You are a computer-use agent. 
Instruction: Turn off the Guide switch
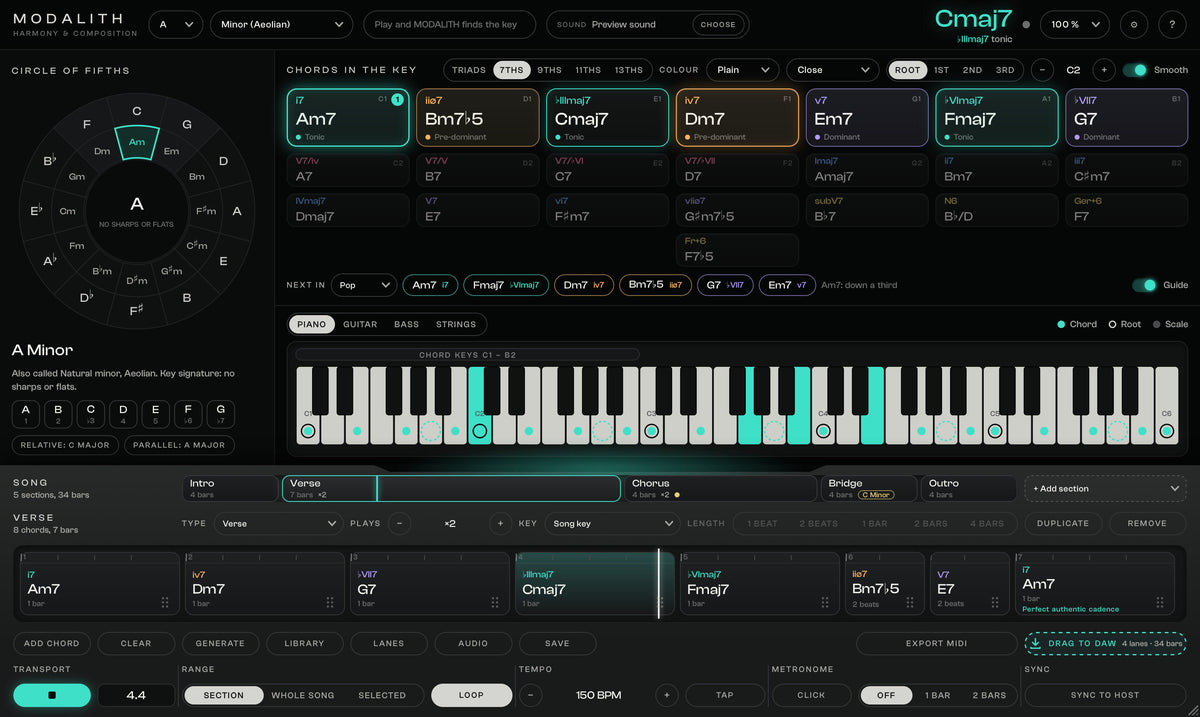(1144, 285)
